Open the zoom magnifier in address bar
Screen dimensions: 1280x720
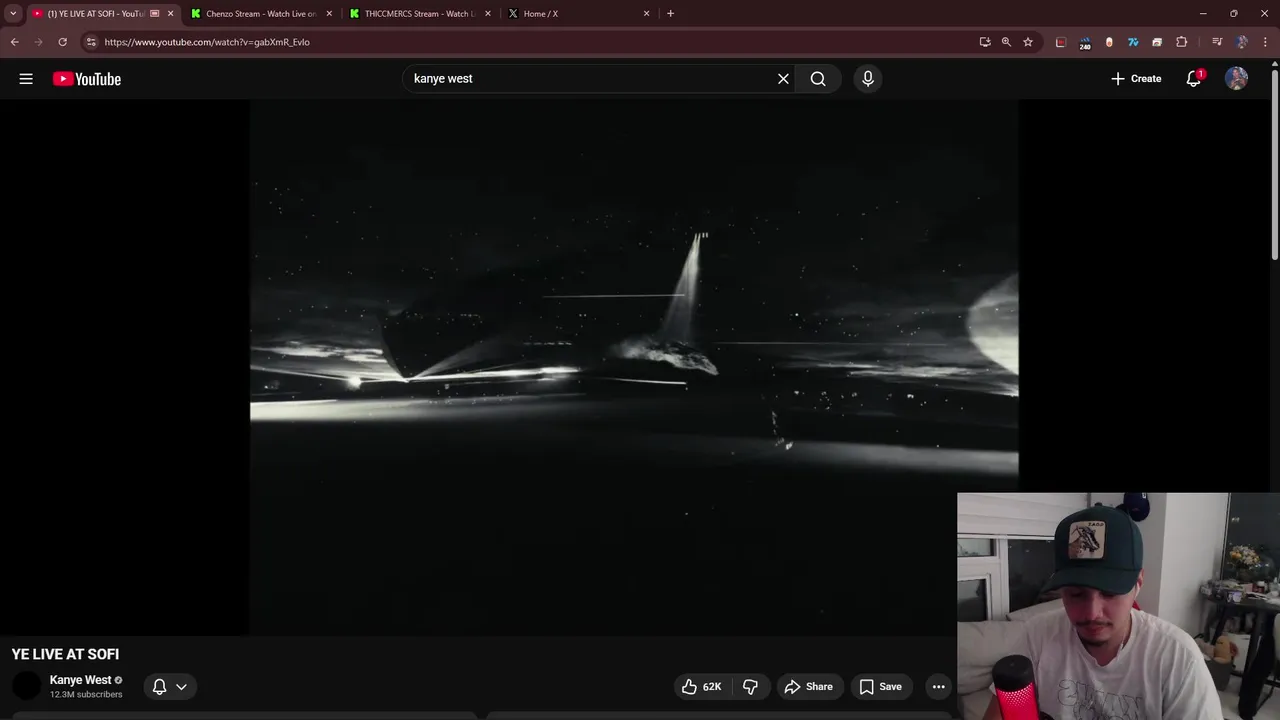(x=1006, y=42)
